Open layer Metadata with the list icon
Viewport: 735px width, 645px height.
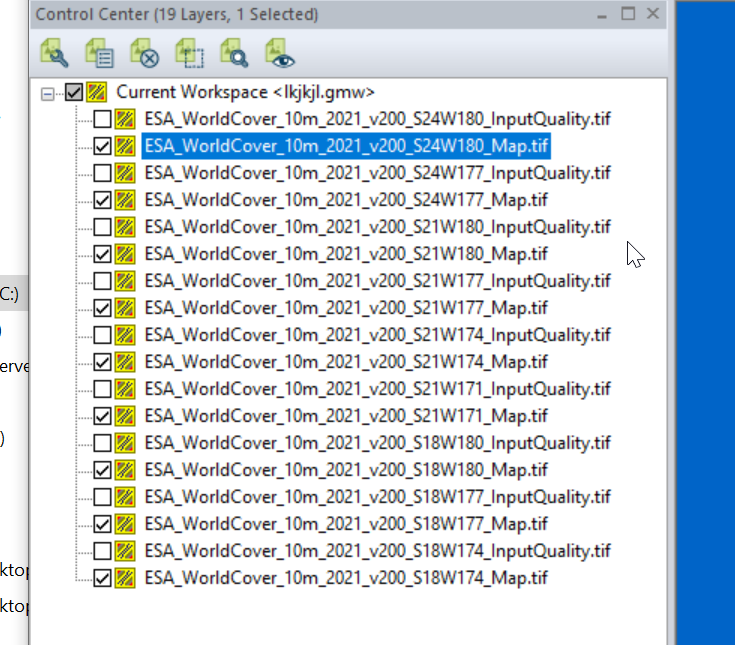[x=99, y=53]
